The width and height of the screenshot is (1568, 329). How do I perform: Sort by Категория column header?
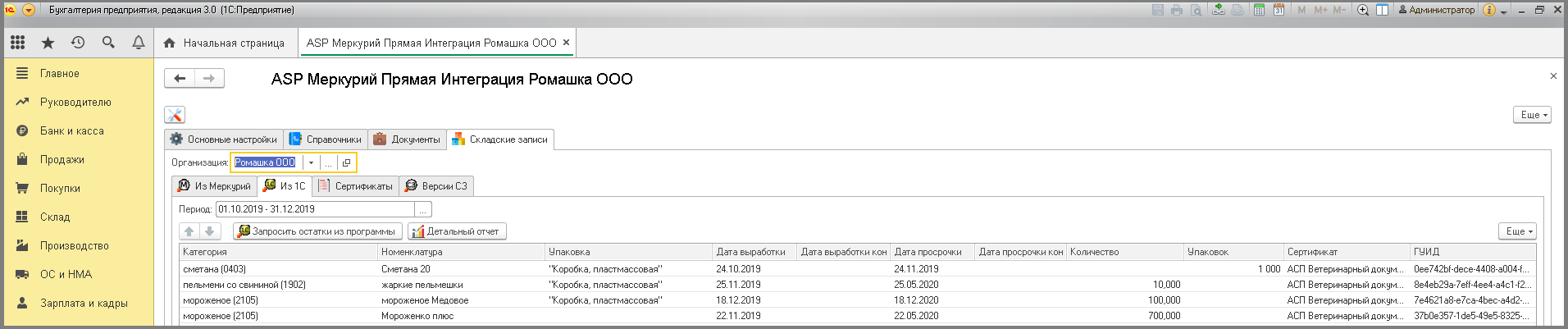point(278,252)
